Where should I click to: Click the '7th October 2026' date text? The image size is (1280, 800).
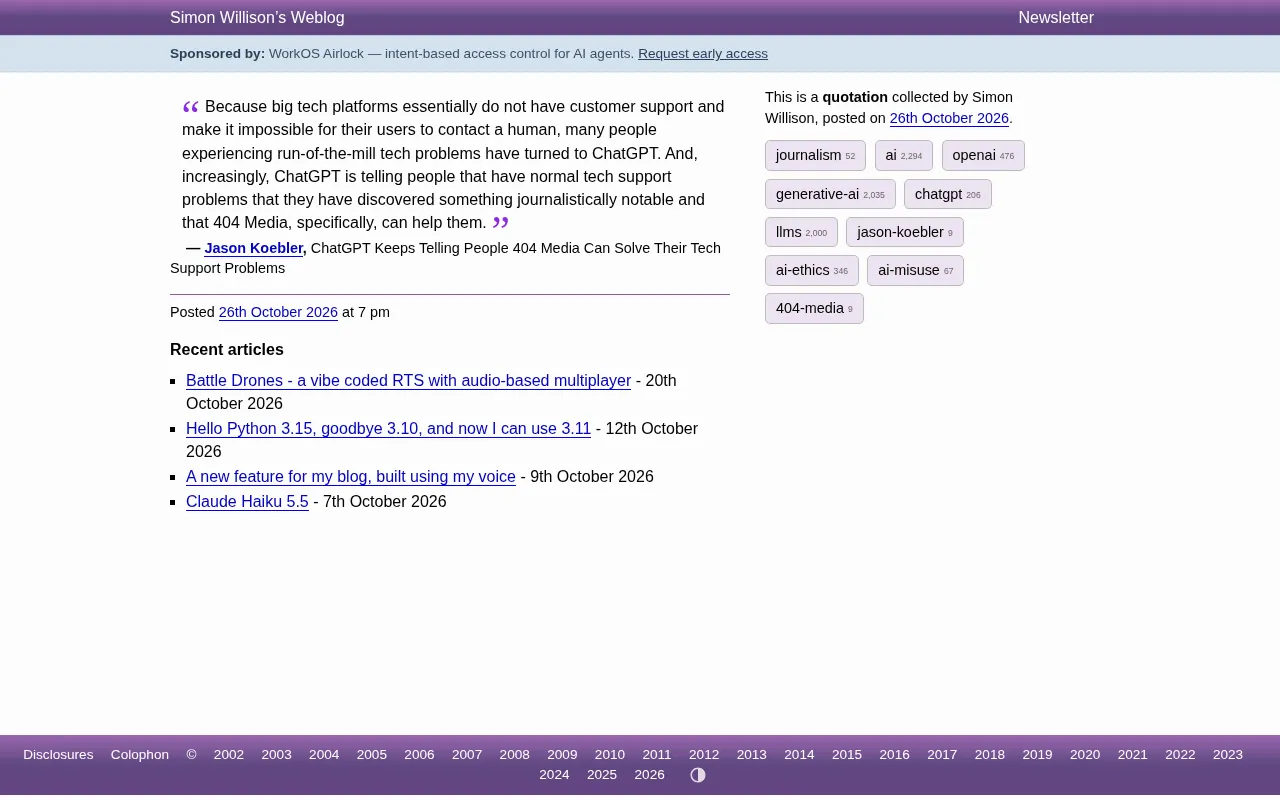tap(385, 502)
